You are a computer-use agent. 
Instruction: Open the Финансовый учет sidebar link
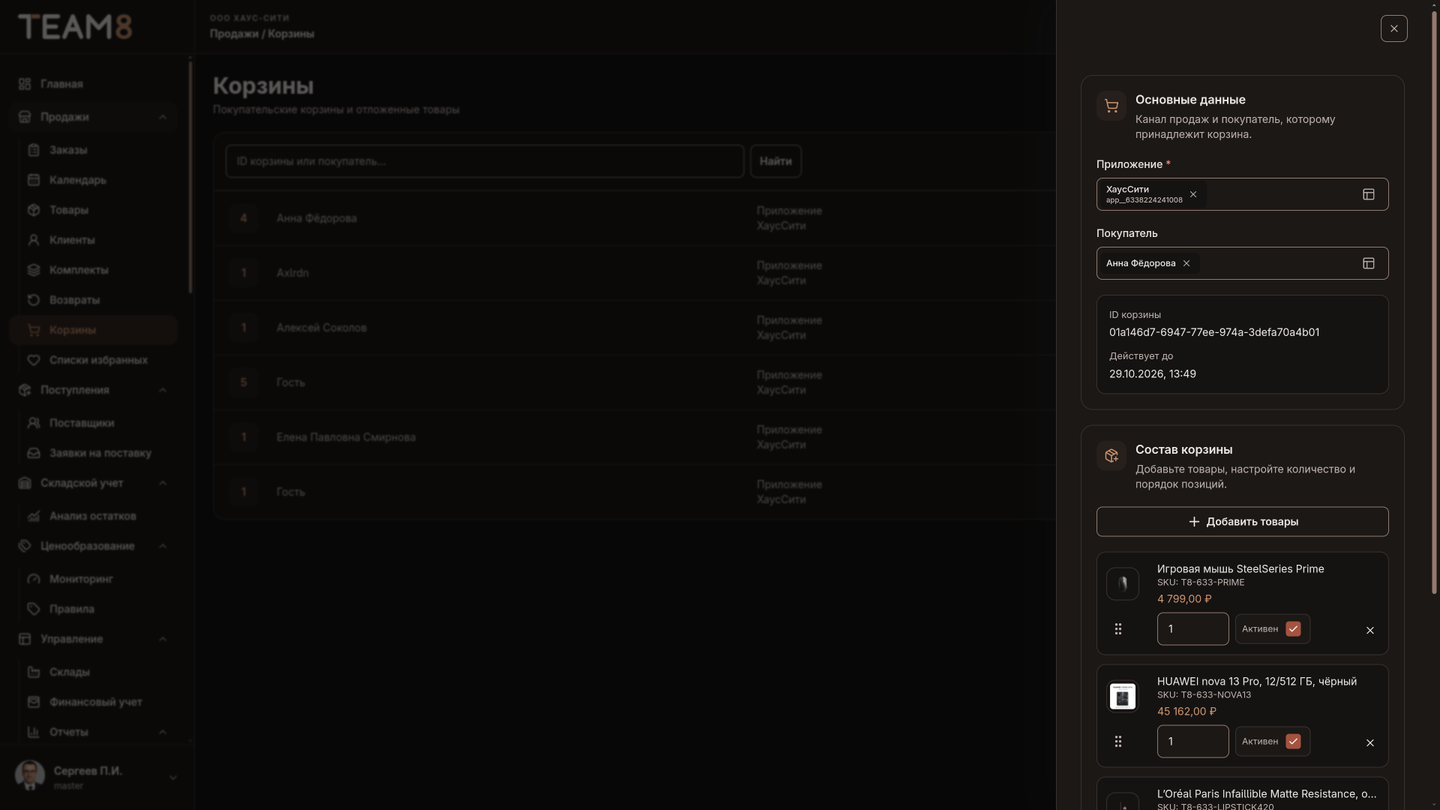coord(94,702)
